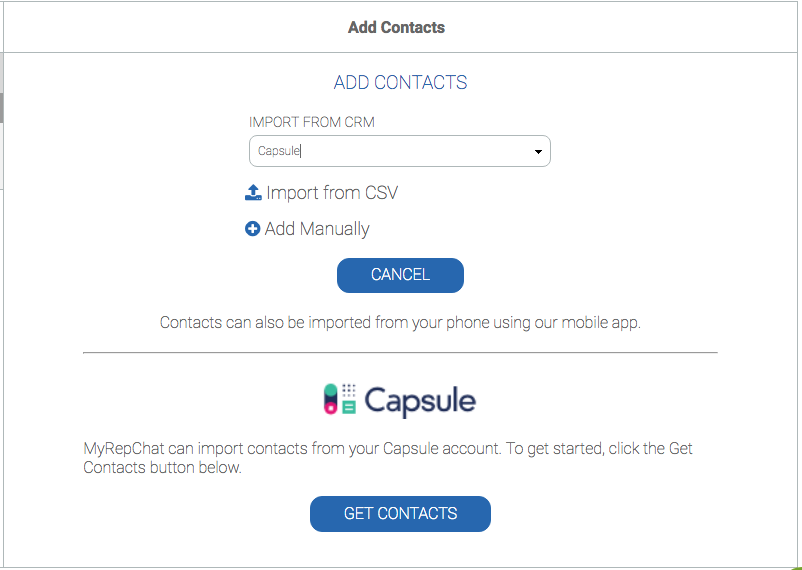Click the horizontal divider above the Capsule logo
Screen dimensions: 802x570
click(x=400, y=353)
